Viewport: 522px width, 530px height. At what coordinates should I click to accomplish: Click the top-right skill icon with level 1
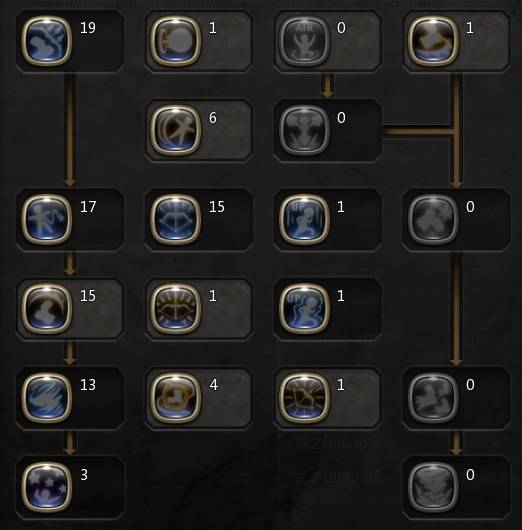[x=433, y=41]
